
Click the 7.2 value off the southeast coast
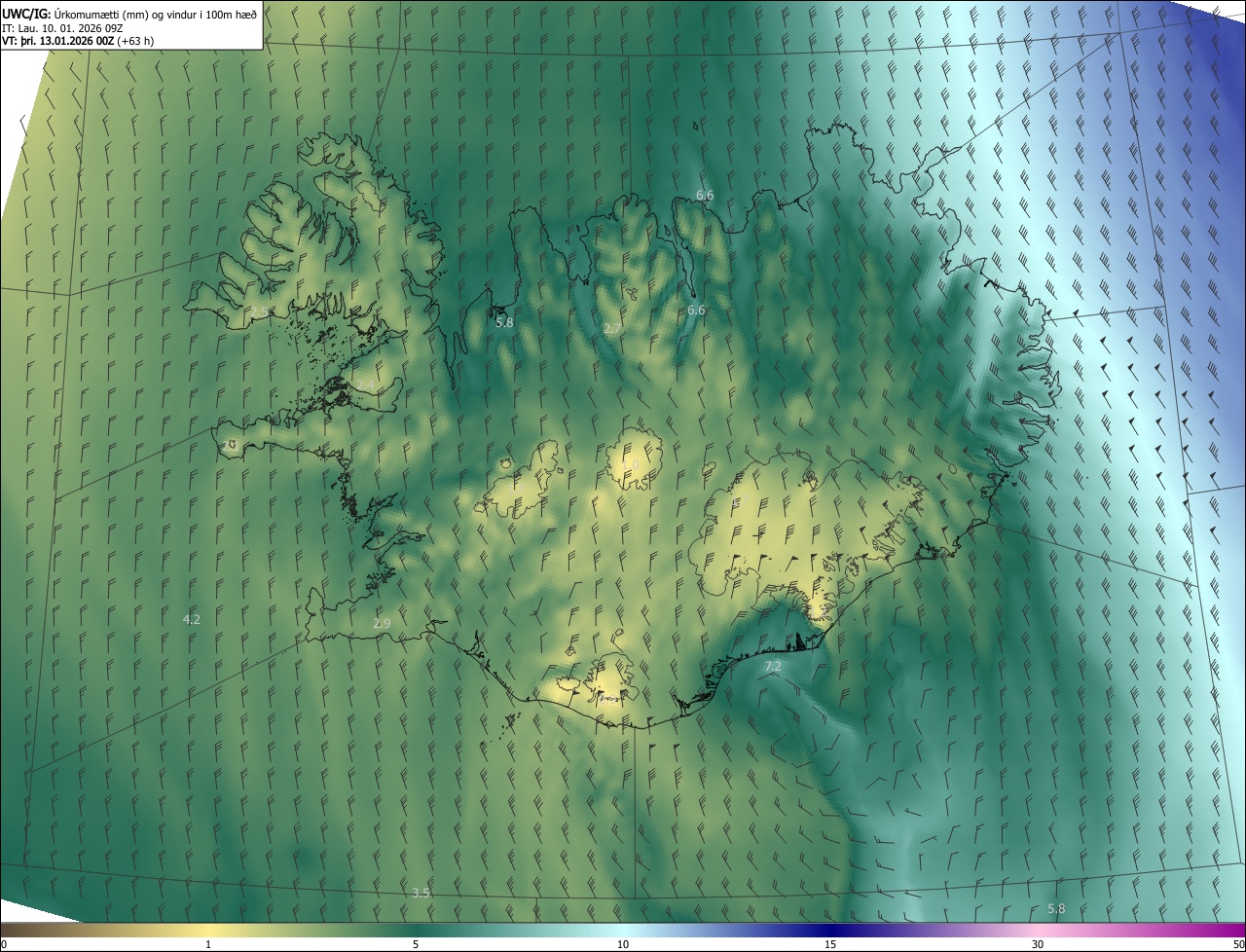tap(773, 666)
